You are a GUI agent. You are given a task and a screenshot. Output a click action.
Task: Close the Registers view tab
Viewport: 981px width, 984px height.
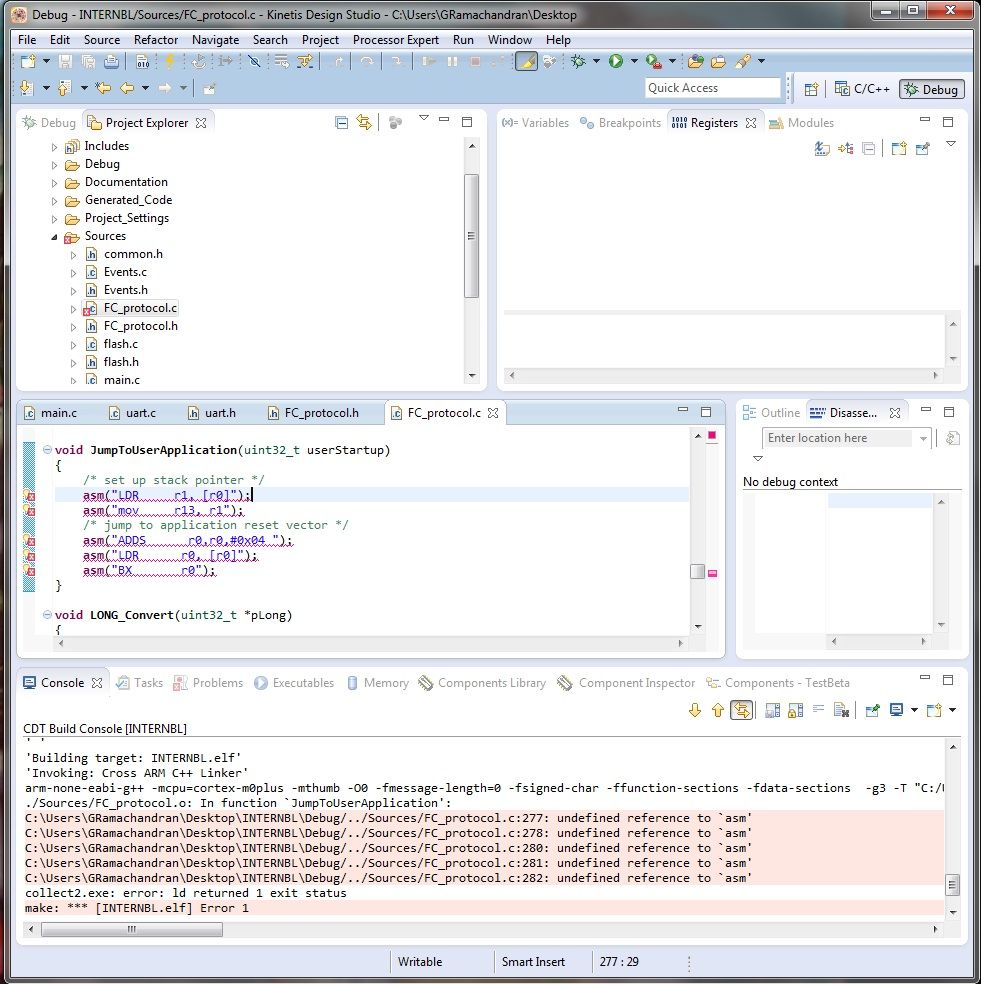click(x=751, y=123)
